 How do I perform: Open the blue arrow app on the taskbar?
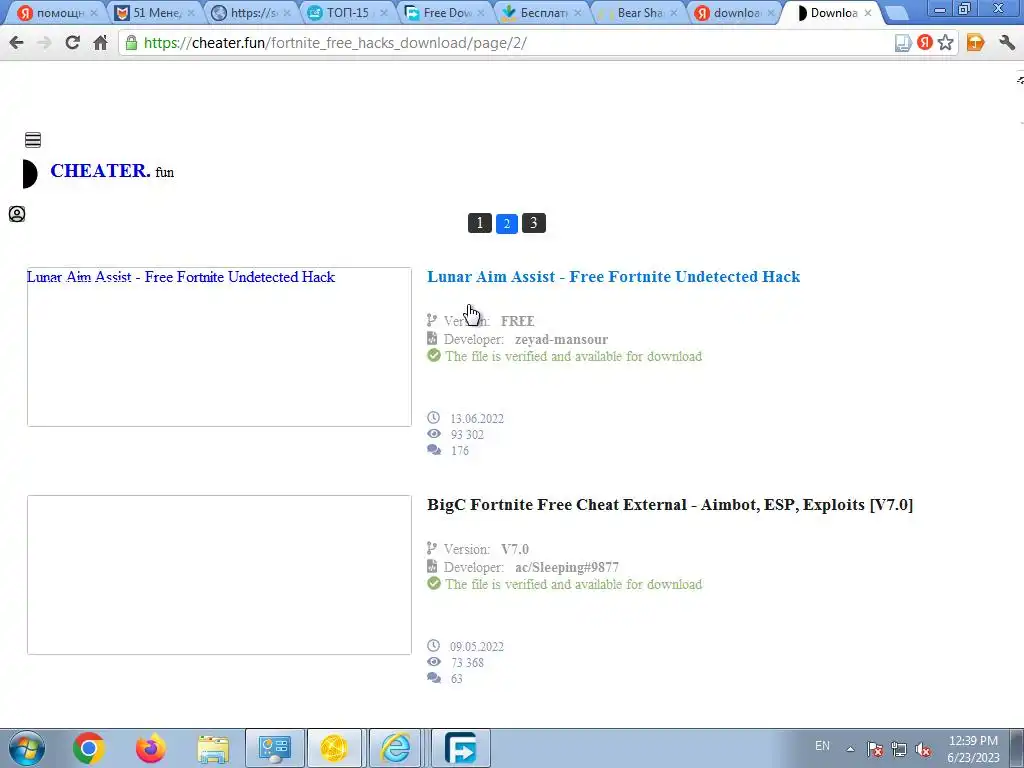(461, 748)
